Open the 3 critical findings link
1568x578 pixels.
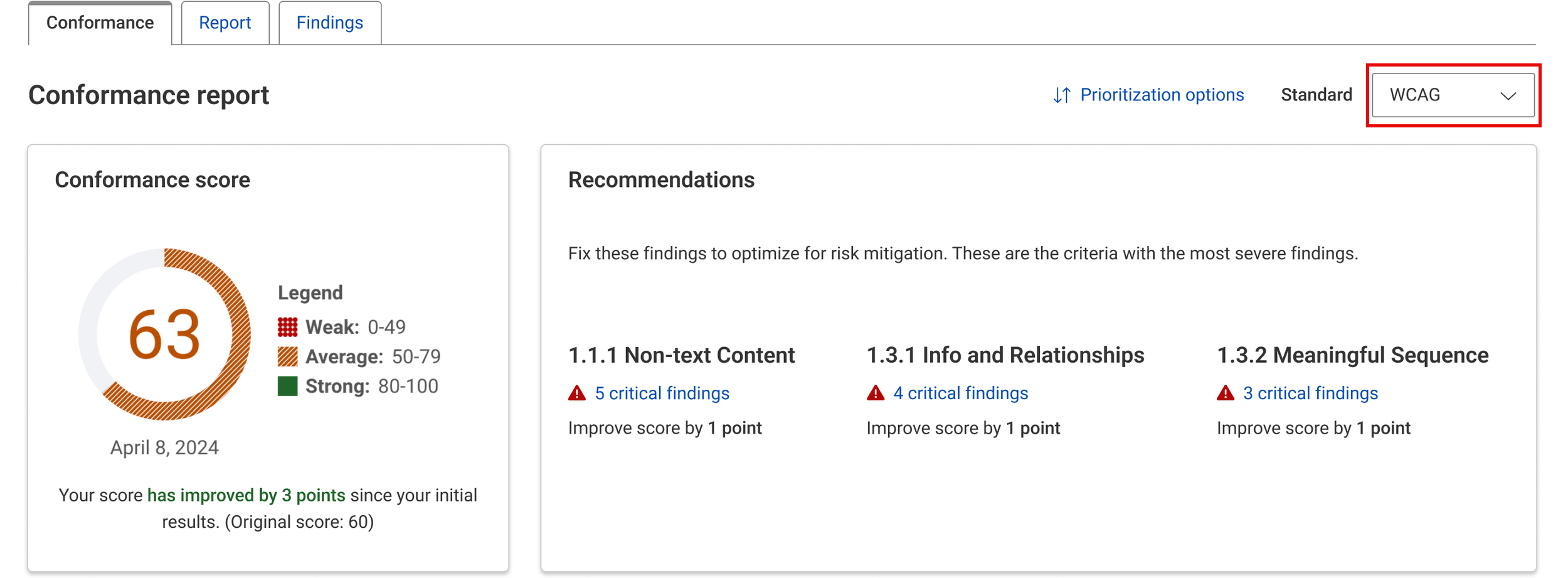(1310, 393)
